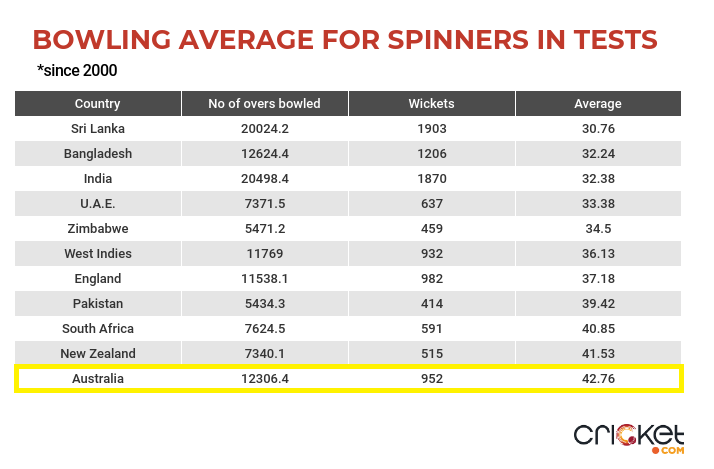The height and width of the screenshot is (469, 714).
Task: Click England's wickets value 982
Action: pyautogui.click(x=432, y=279)
